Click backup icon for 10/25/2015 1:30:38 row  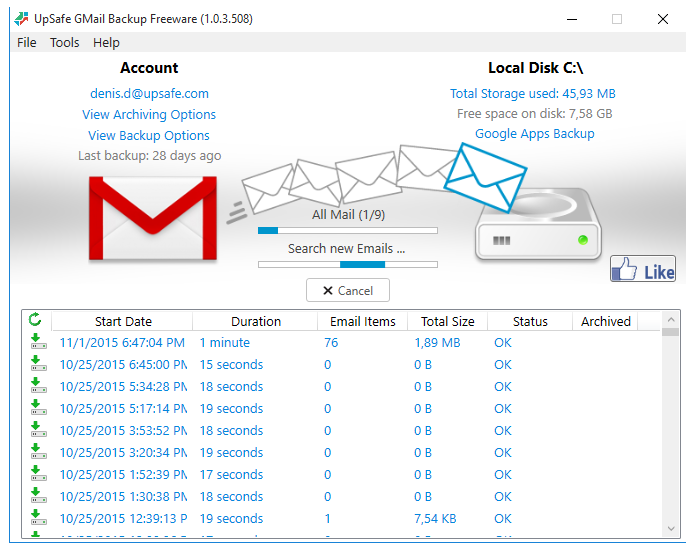tap(38, 495)
